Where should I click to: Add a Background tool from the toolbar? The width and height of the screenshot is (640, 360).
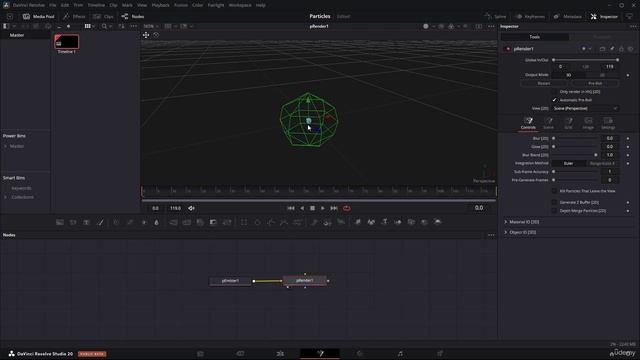point(60,222)
